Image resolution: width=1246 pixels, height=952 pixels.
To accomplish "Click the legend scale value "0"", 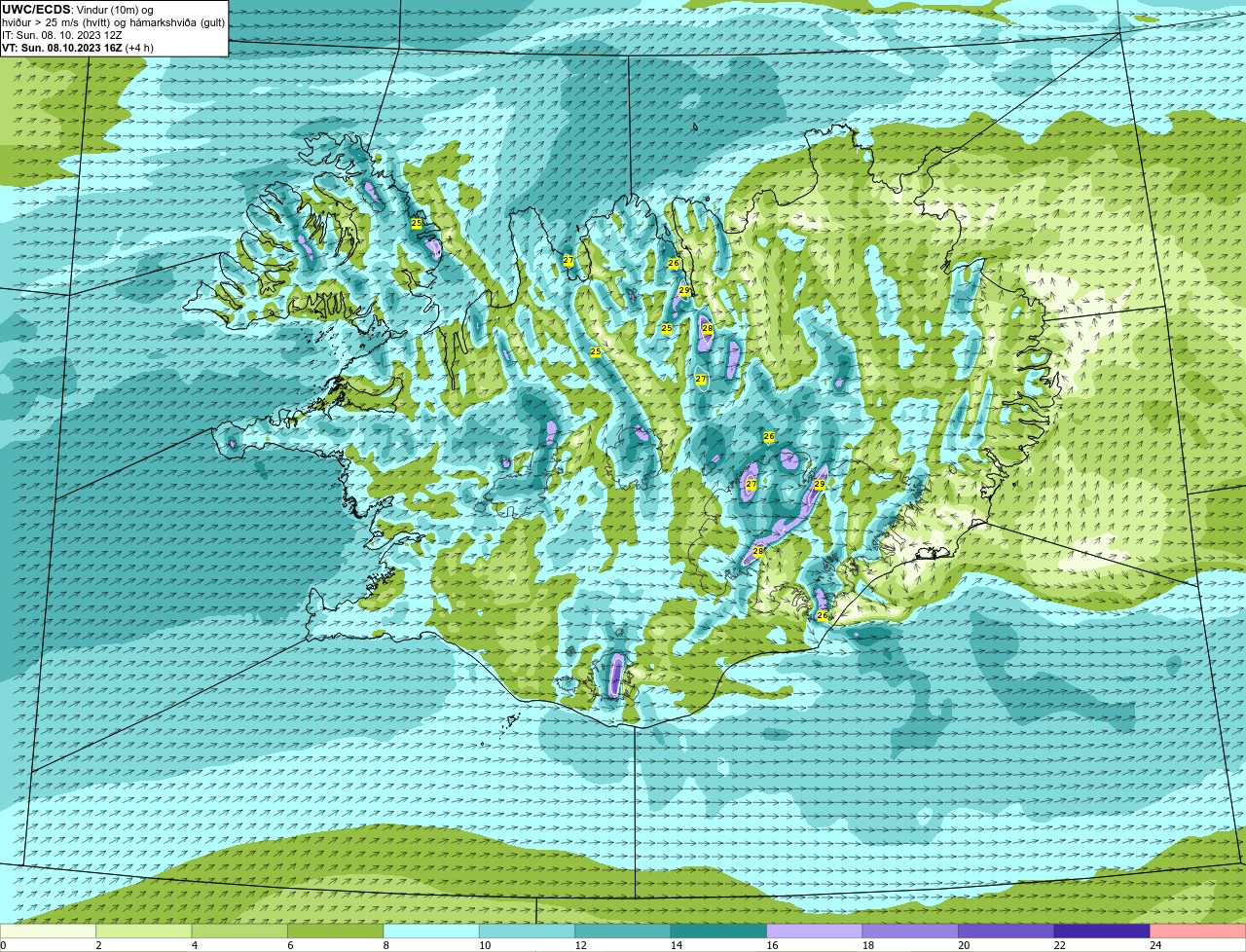I will [4, 945].
